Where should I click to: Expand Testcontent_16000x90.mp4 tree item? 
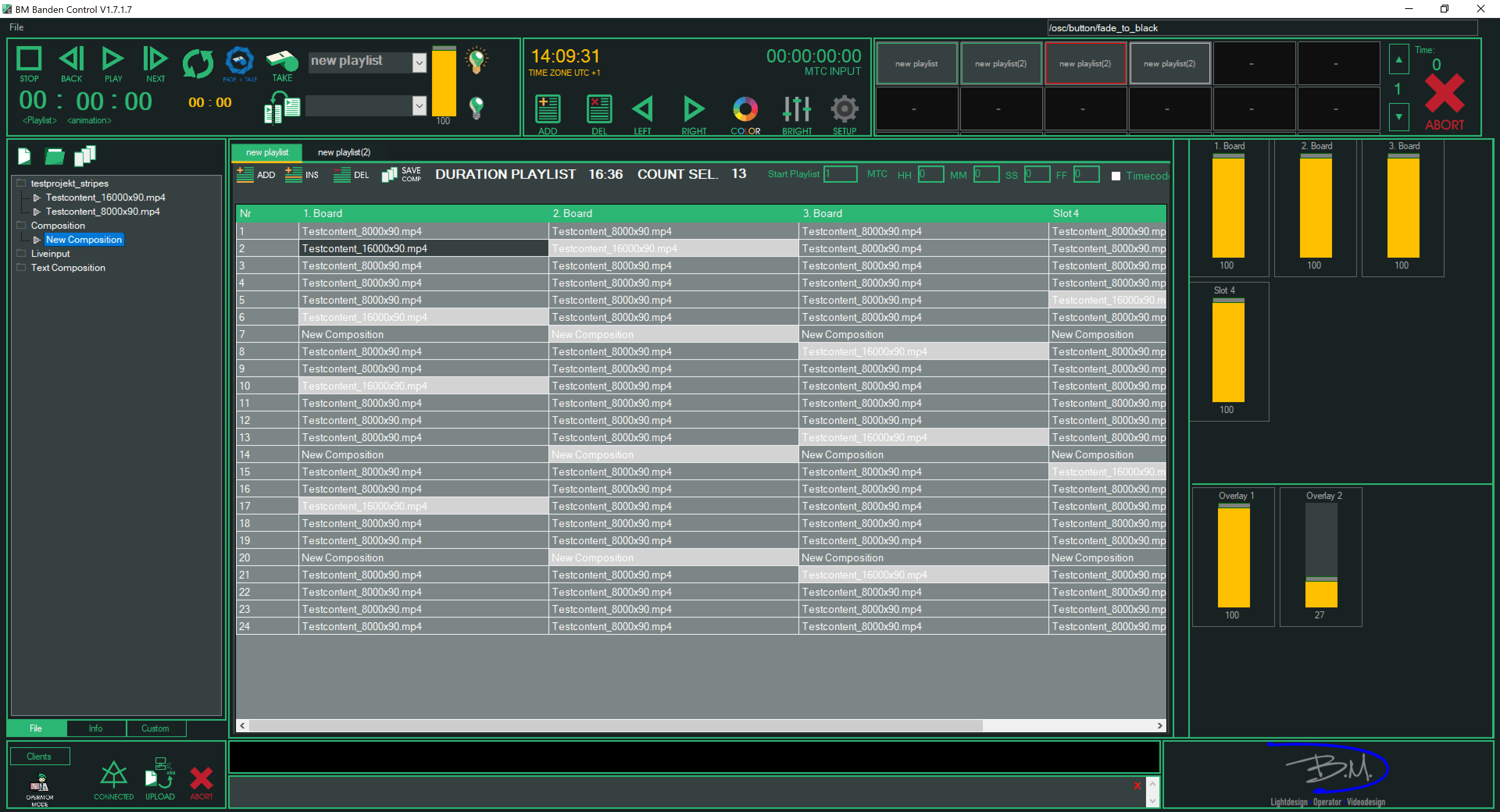coord(37,197)
